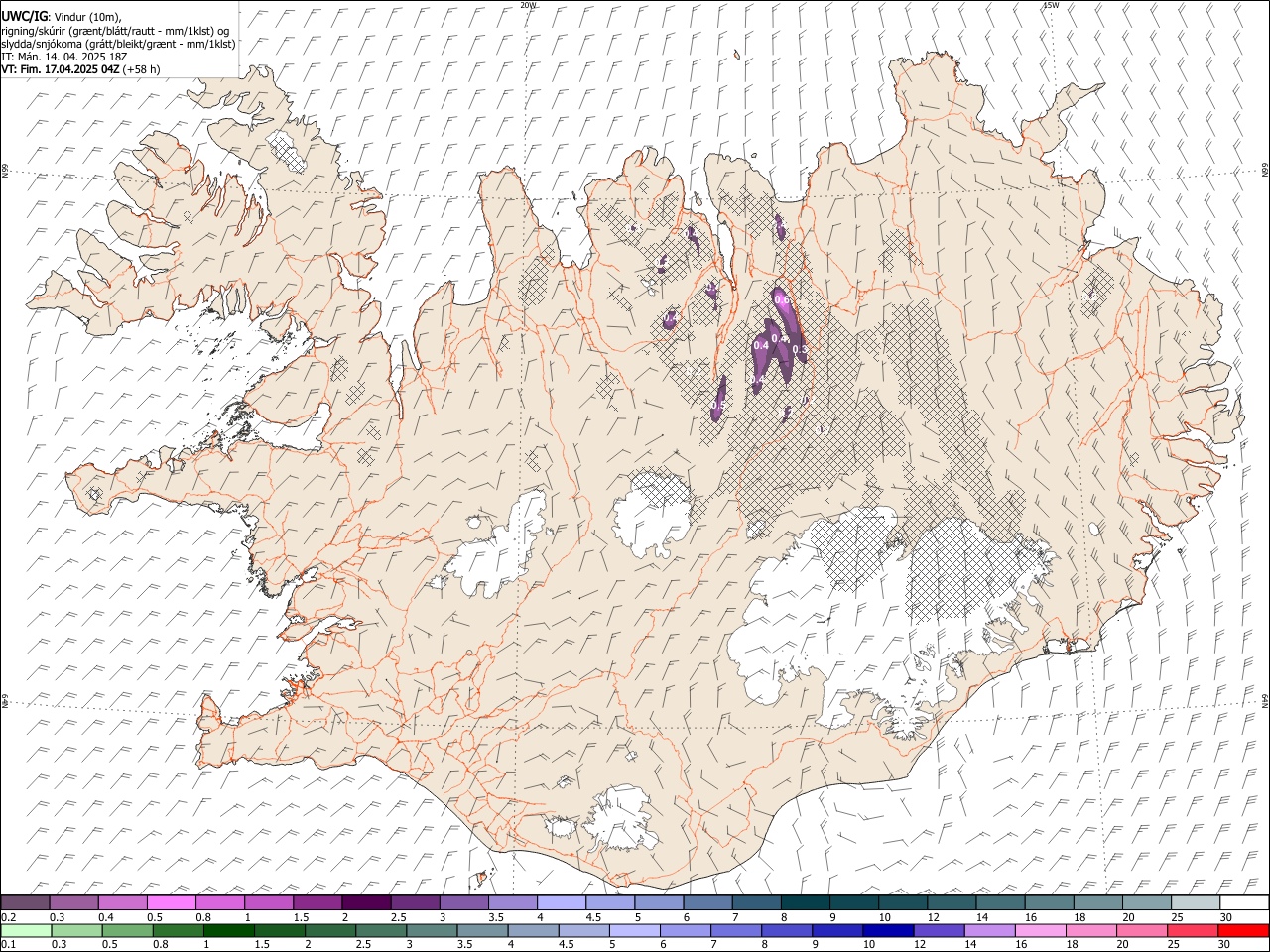Pick the lower legend swatch labeled 0.3
This screenshot has height=952, width=1270.
pos(76,930)
